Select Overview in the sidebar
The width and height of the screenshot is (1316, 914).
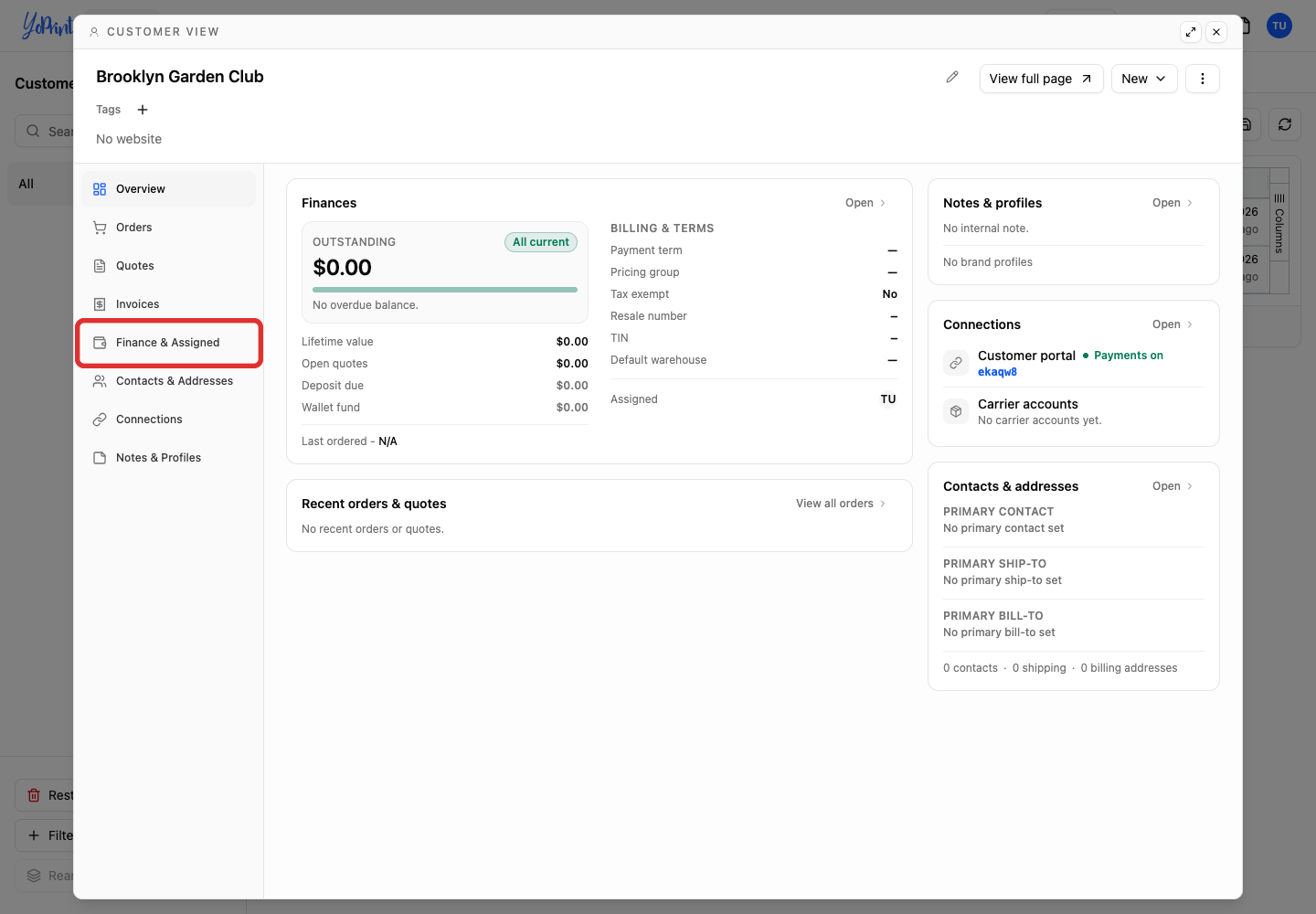coord(169,189)
